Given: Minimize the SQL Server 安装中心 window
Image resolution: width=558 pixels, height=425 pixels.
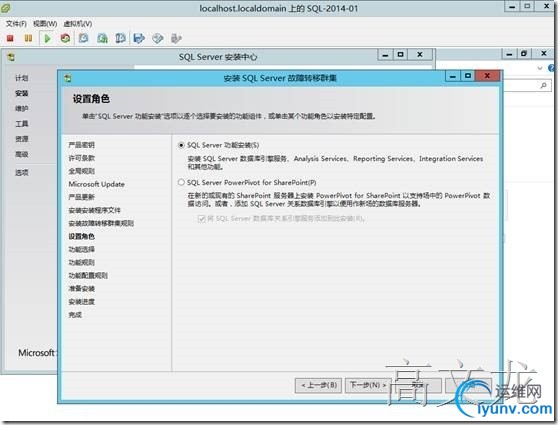Looking at the screenshot, I should pyautogui.click(x=385, y=55).
